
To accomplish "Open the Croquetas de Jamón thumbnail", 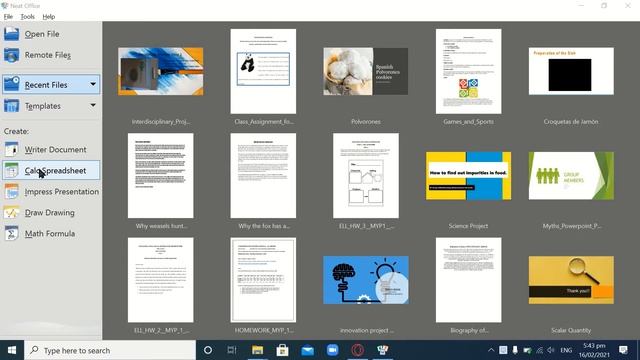I will click(571, 71).
